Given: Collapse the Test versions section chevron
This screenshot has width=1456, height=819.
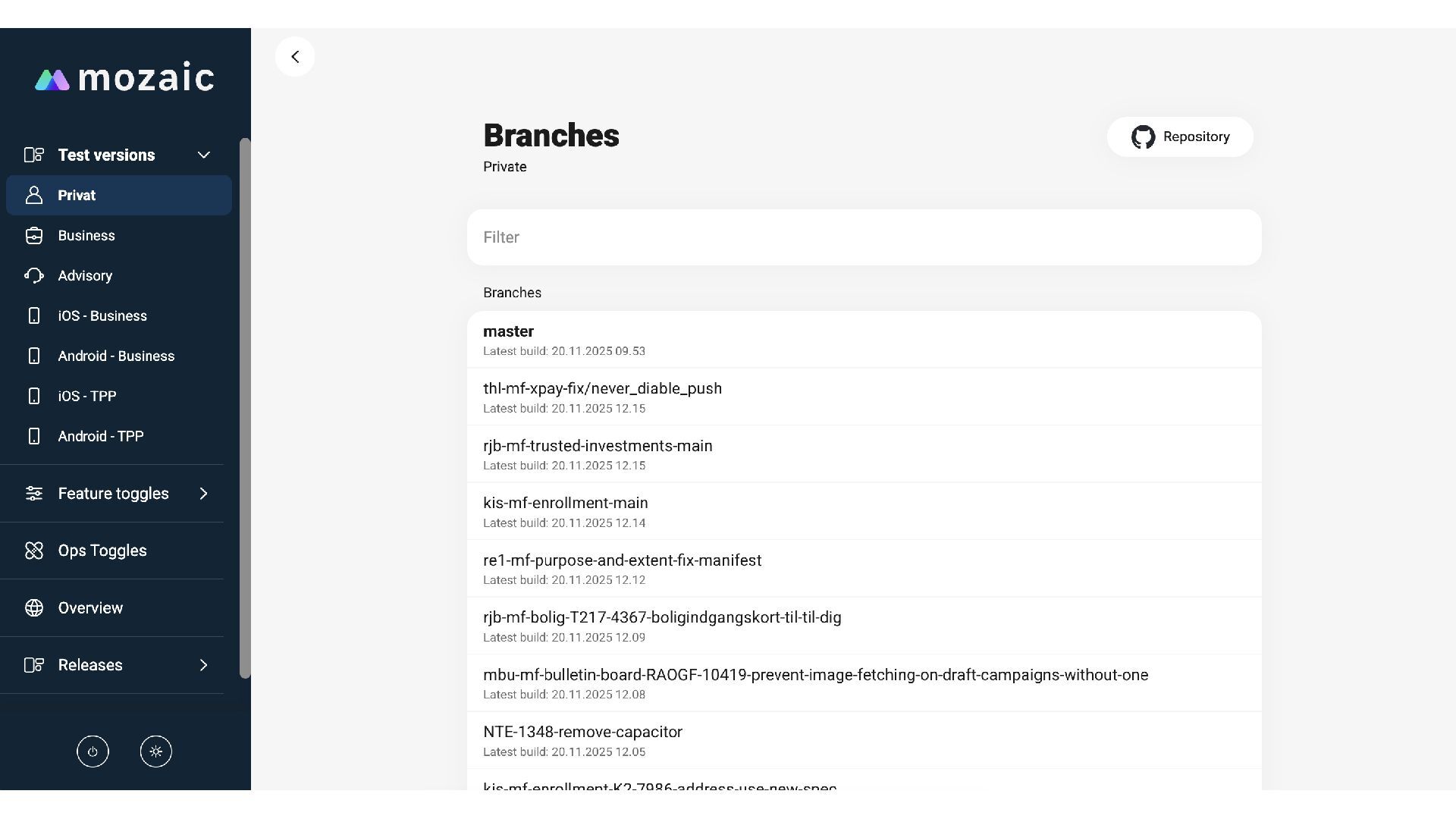Looking at the screenshot, I should [203, 155].
